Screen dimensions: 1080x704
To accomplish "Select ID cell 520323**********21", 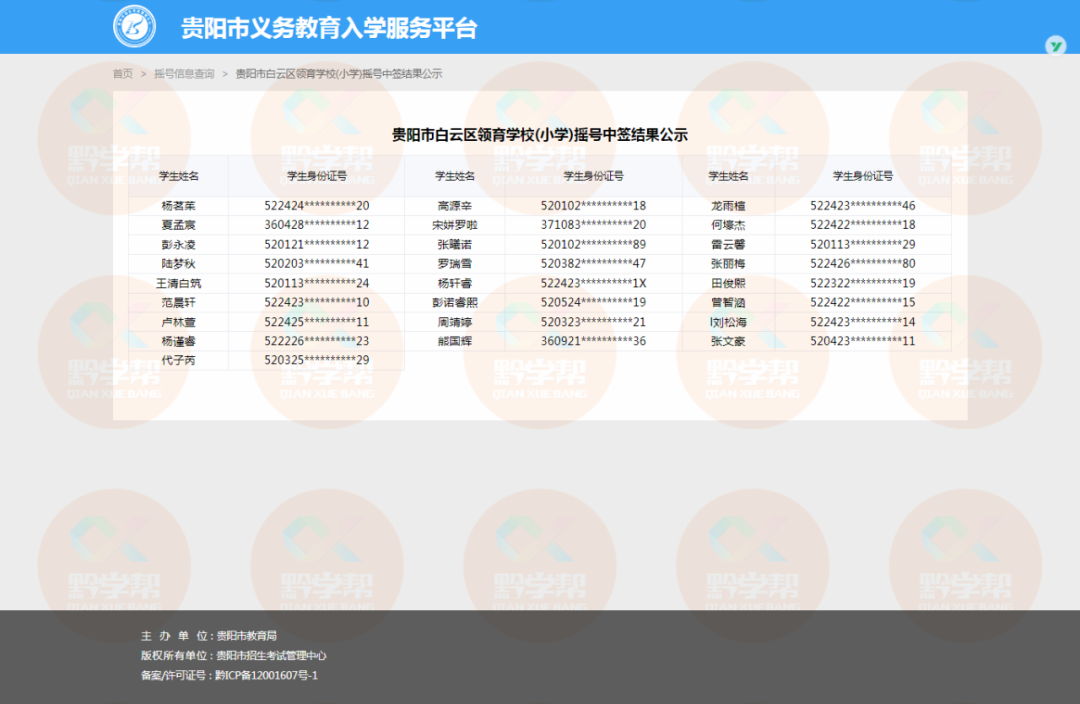I will pyautogui.click(x=593, y=322).
